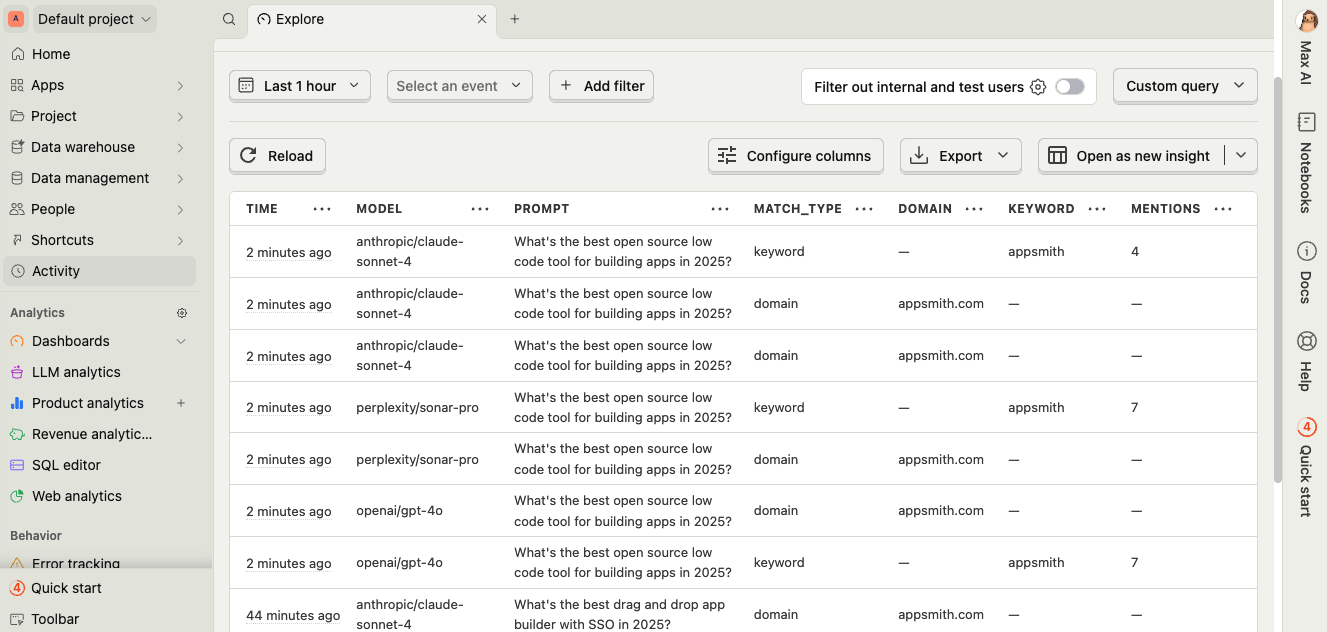This screenshot has height=632, width=1327.
Task: Open Error tracking under Behavior
Action: [74, 564]
